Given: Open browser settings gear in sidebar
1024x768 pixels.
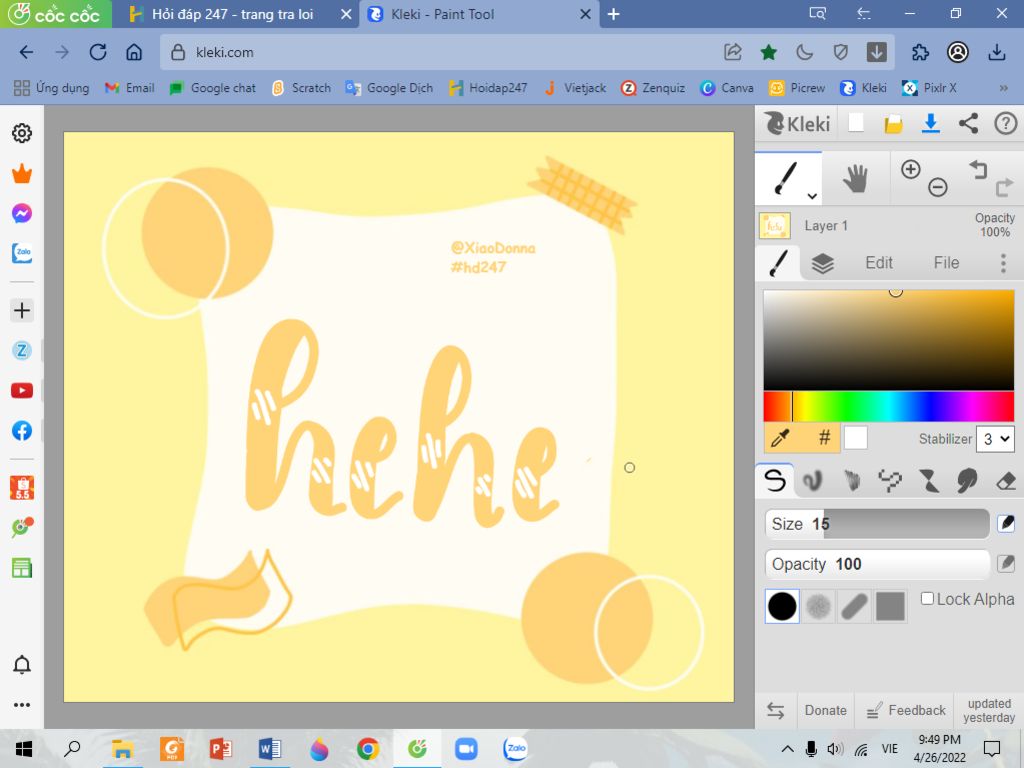Looking at the screenshot, I should (22, 133).
